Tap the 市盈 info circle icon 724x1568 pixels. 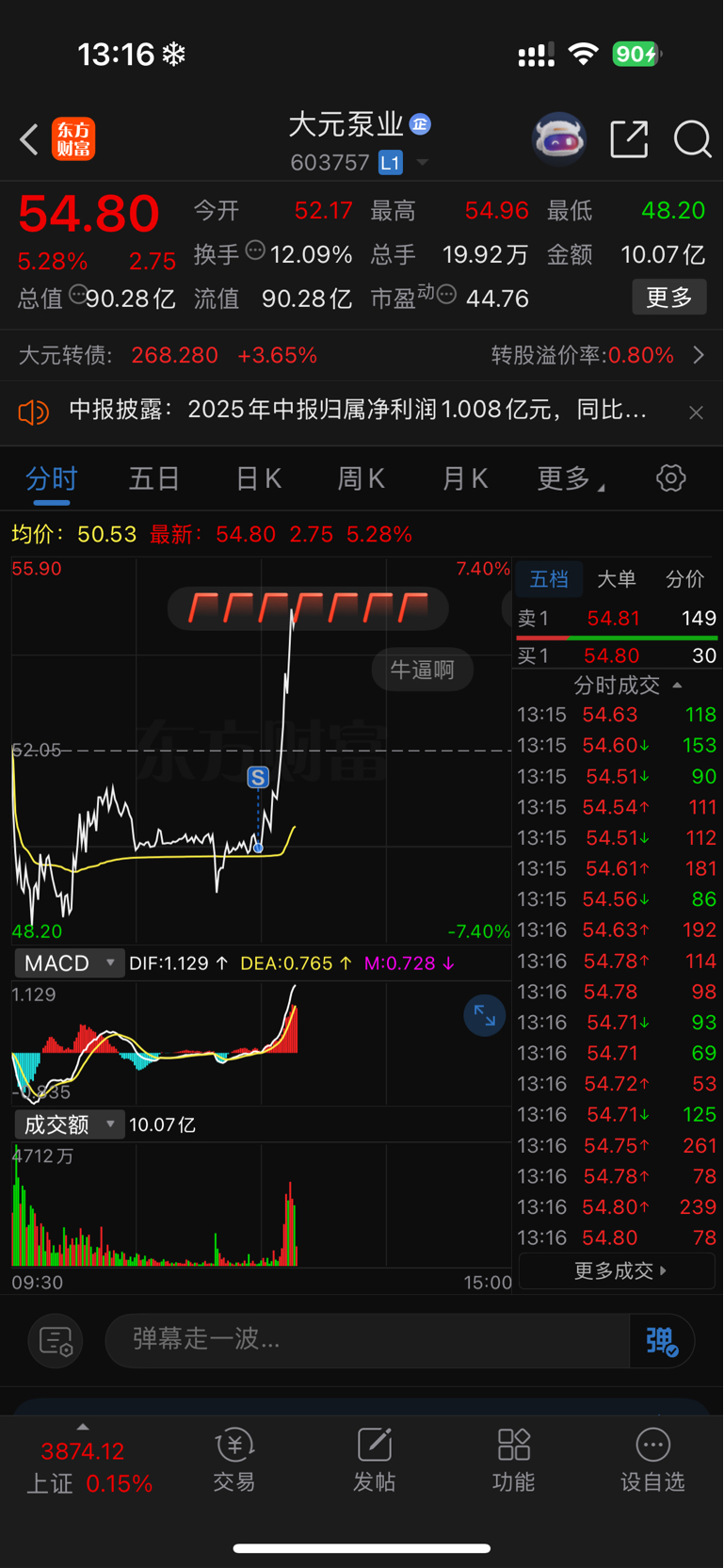tap(447, 295)
